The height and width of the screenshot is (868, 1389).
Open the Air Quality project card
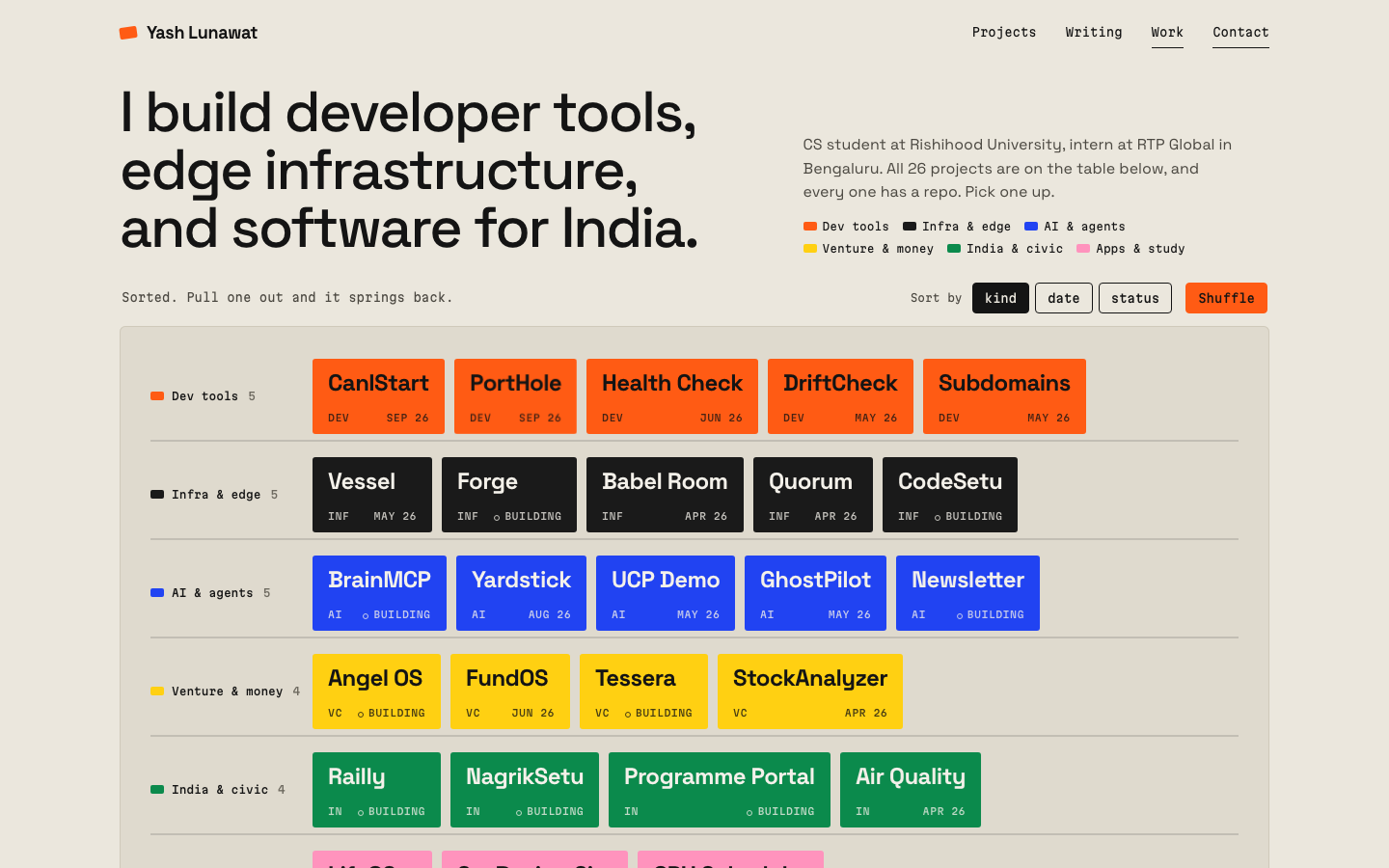[x=911, y=790]
